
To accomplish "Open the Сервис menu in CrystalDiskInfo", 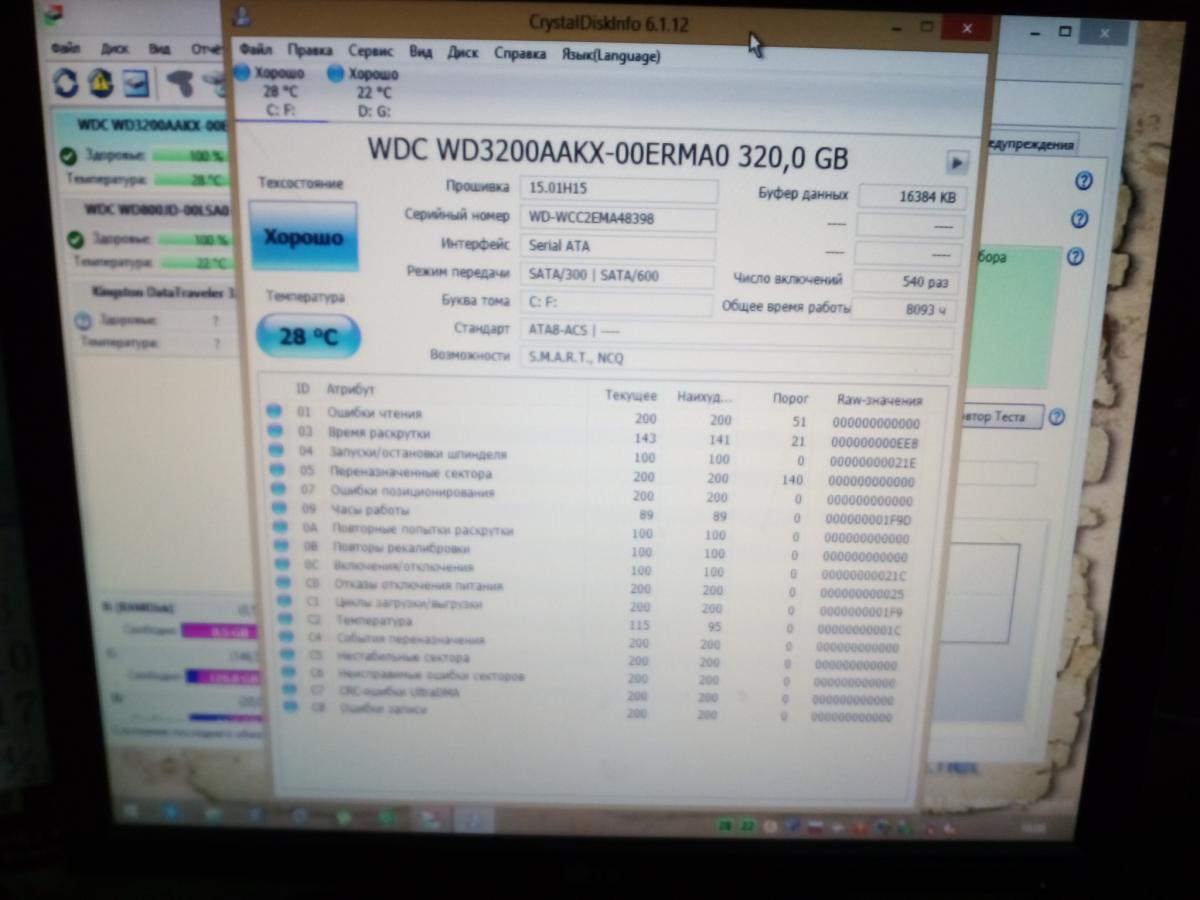I will 370,51.
